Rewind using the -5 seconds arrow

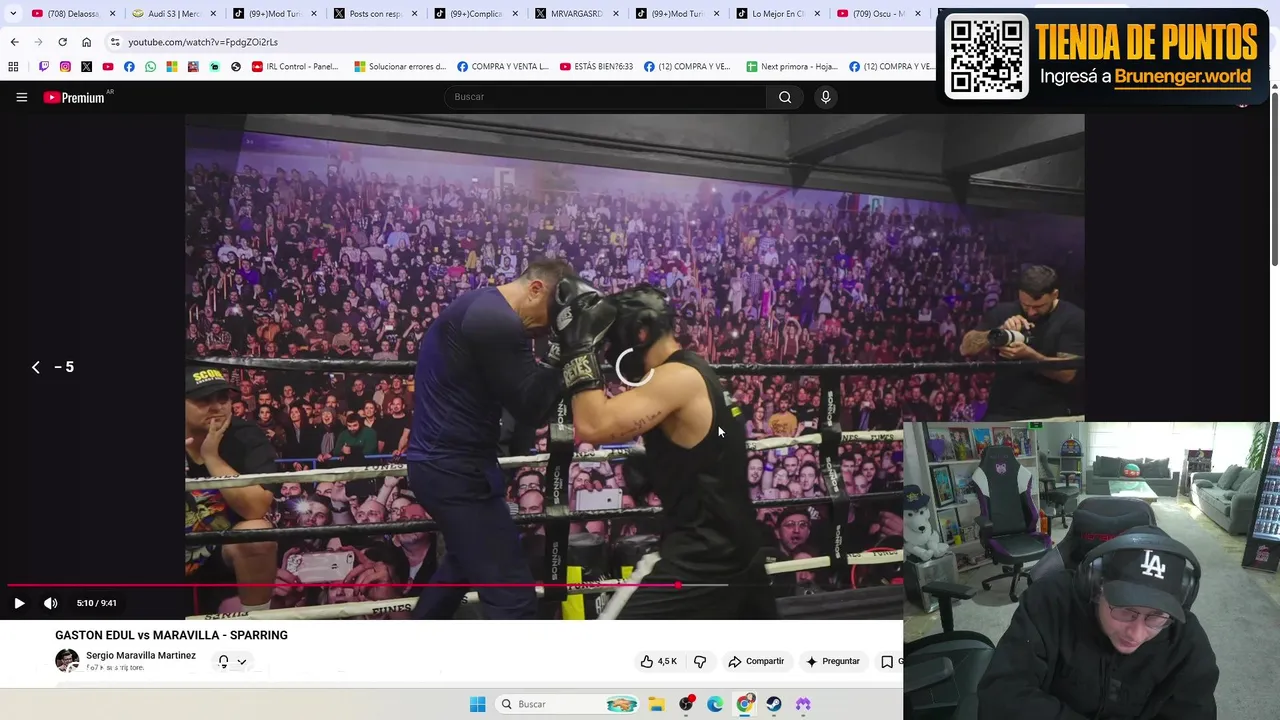tap(36, 367)
